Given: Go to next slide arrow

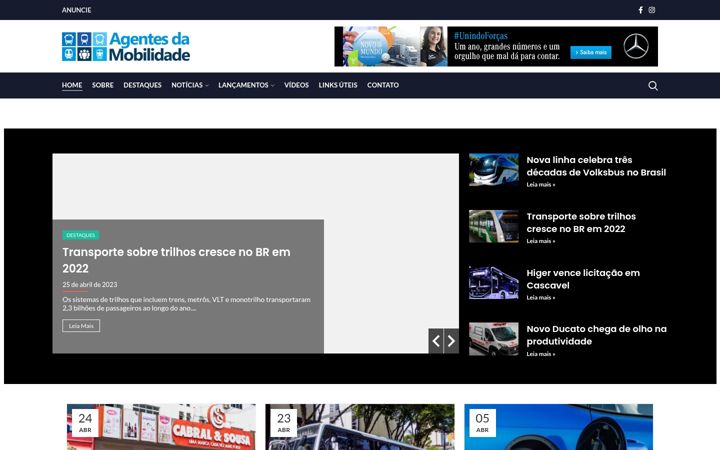Looking at the screenshot, I should [x=451, y=341].
